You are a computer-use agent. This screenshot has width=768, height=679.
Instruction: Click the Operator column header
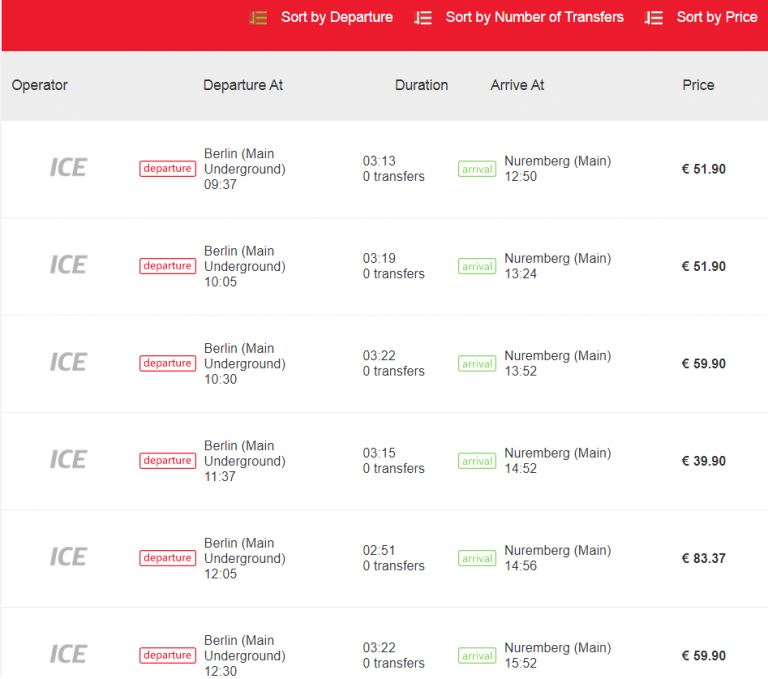(40, 85)
